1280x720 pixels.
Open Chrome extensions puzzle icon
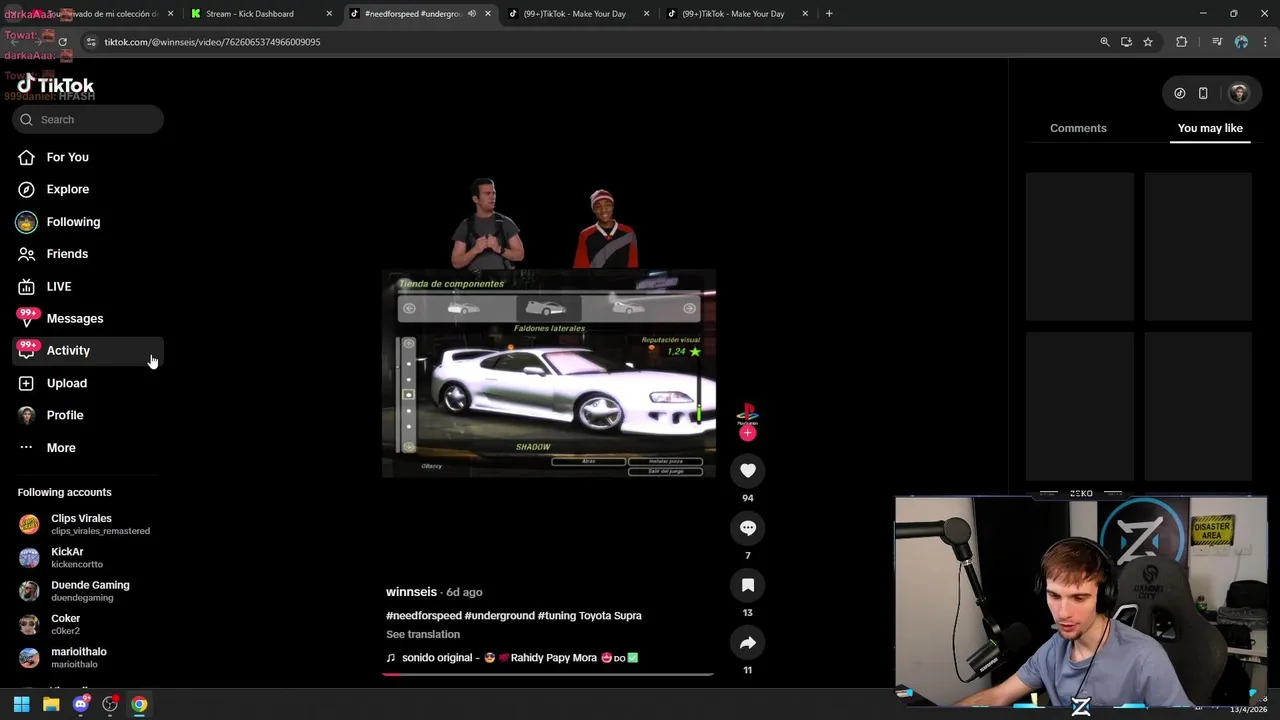tap(1182, 42)
